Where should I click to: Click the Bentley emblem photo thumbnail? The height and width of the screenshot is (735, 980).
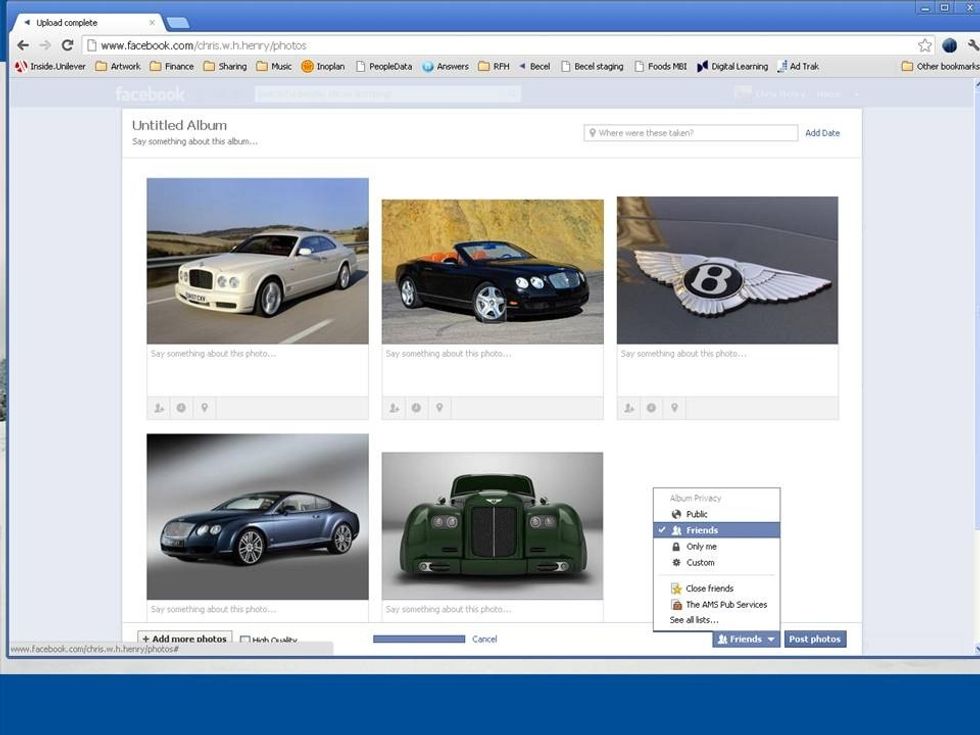(728, 270)
